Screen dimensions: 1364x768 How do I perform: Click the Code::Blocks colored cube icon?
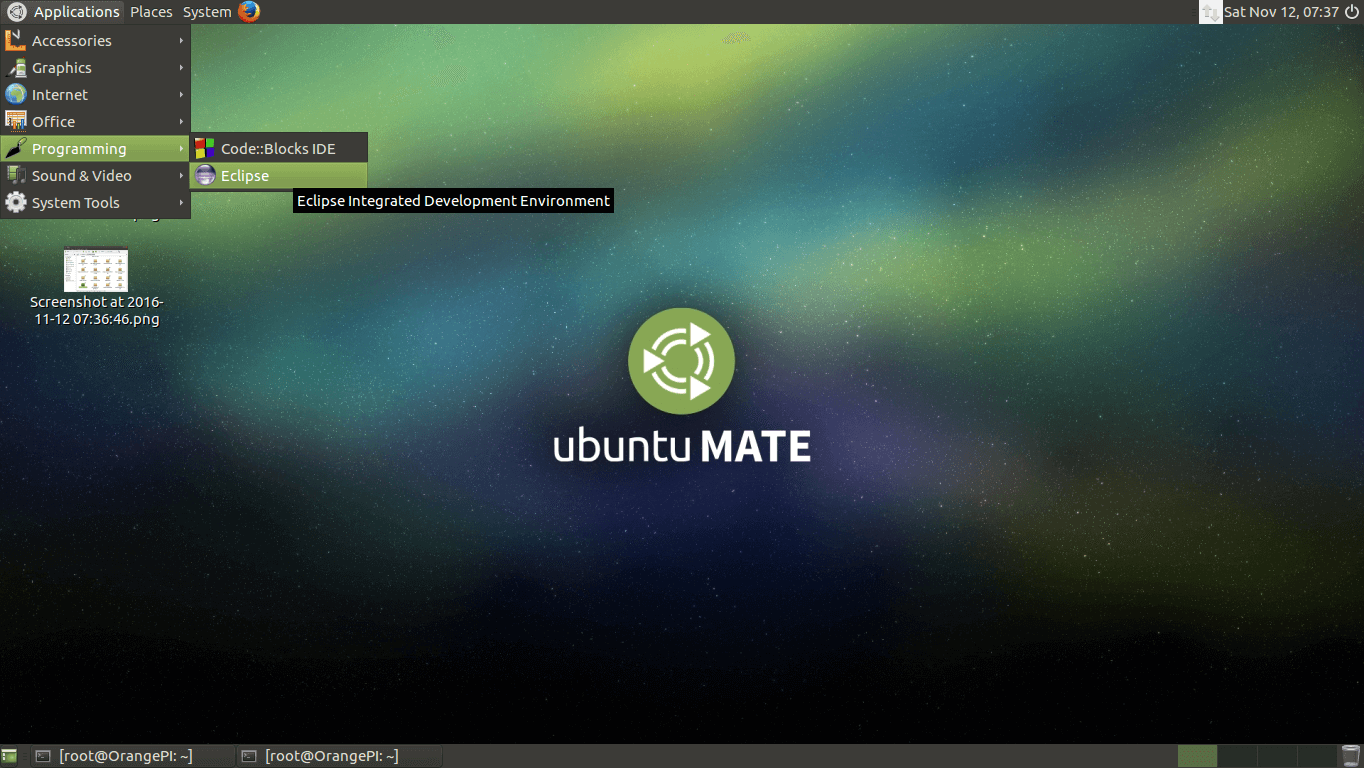coord(205,149)
